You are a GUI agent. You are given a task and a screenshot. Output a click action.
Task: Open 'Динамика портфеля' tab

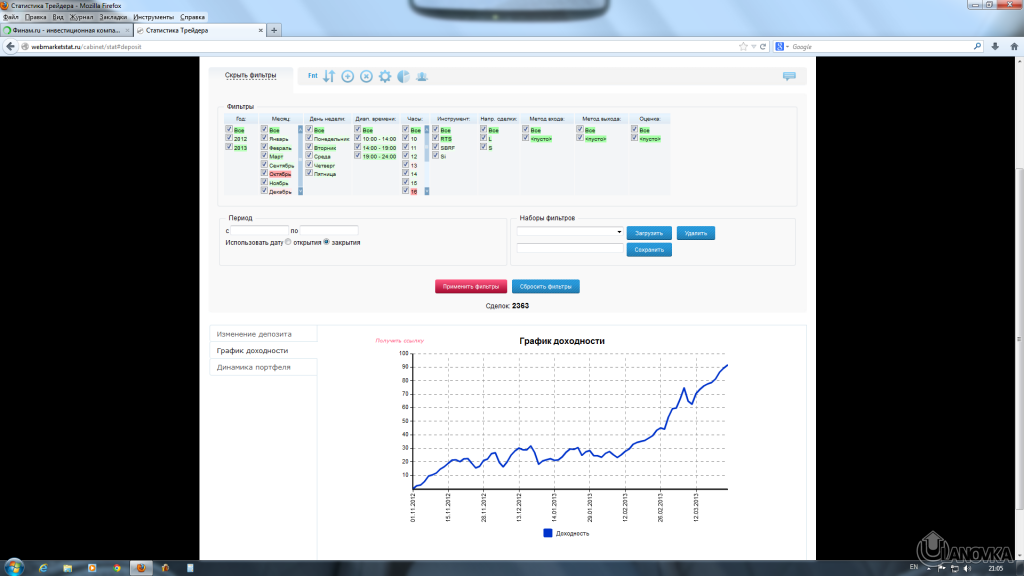tap(254, 367)
